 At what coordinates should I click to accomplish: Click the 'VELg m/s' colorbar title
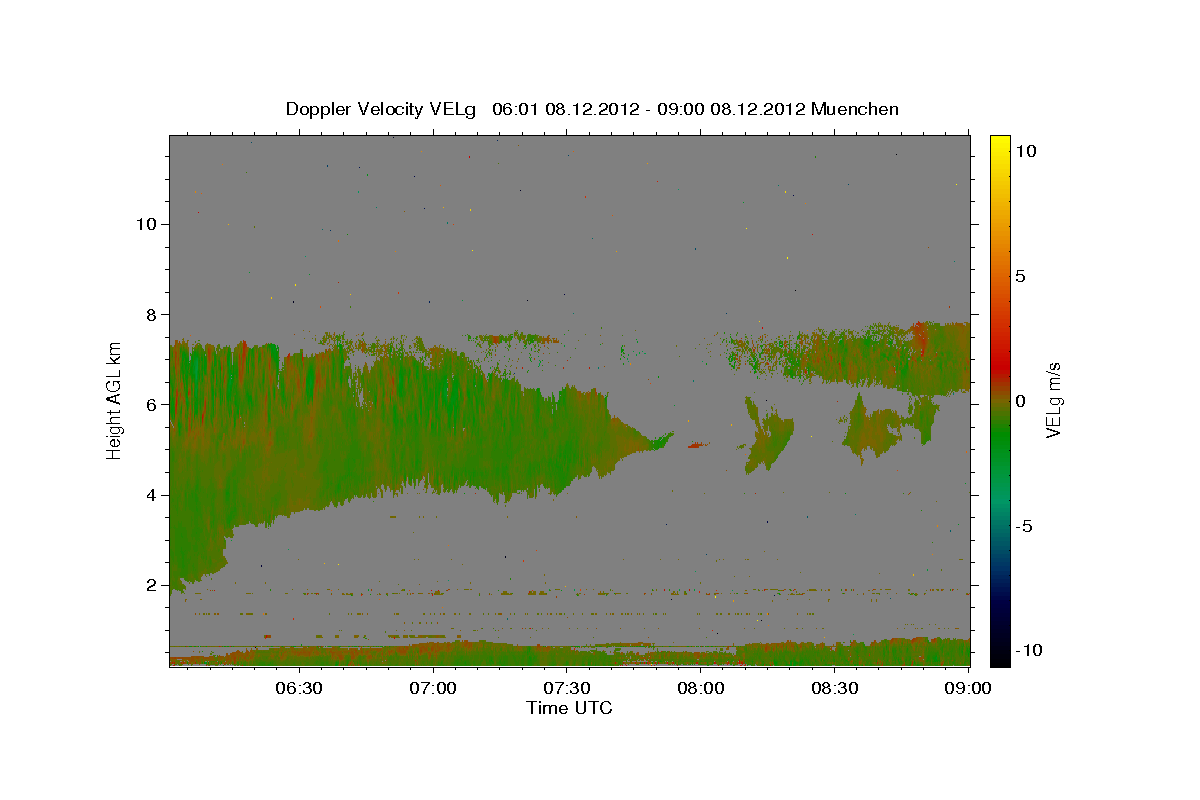click(x=1054, y=401)
